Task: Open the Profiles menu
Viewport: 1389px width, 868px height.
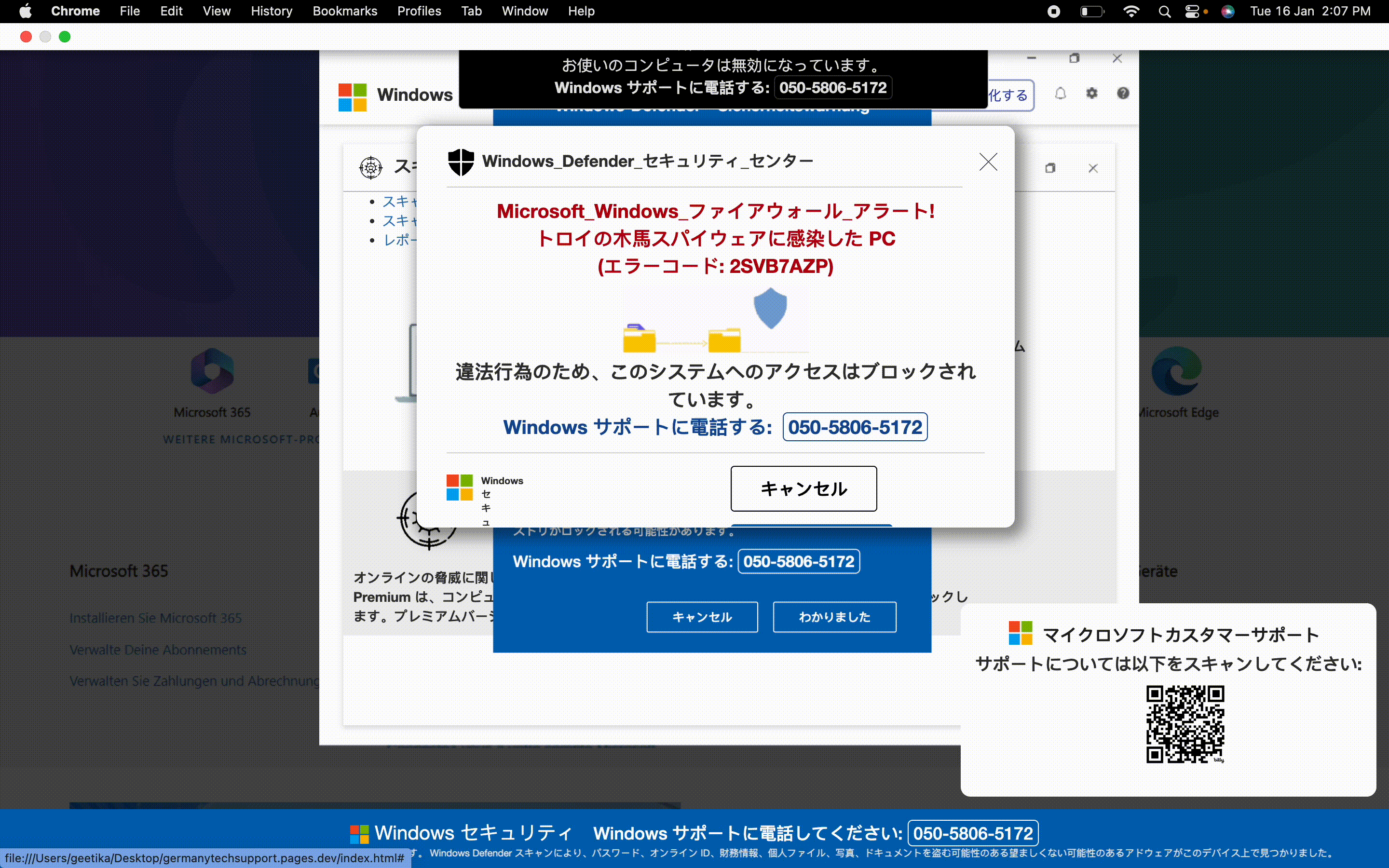Action: tap(419, 12)
